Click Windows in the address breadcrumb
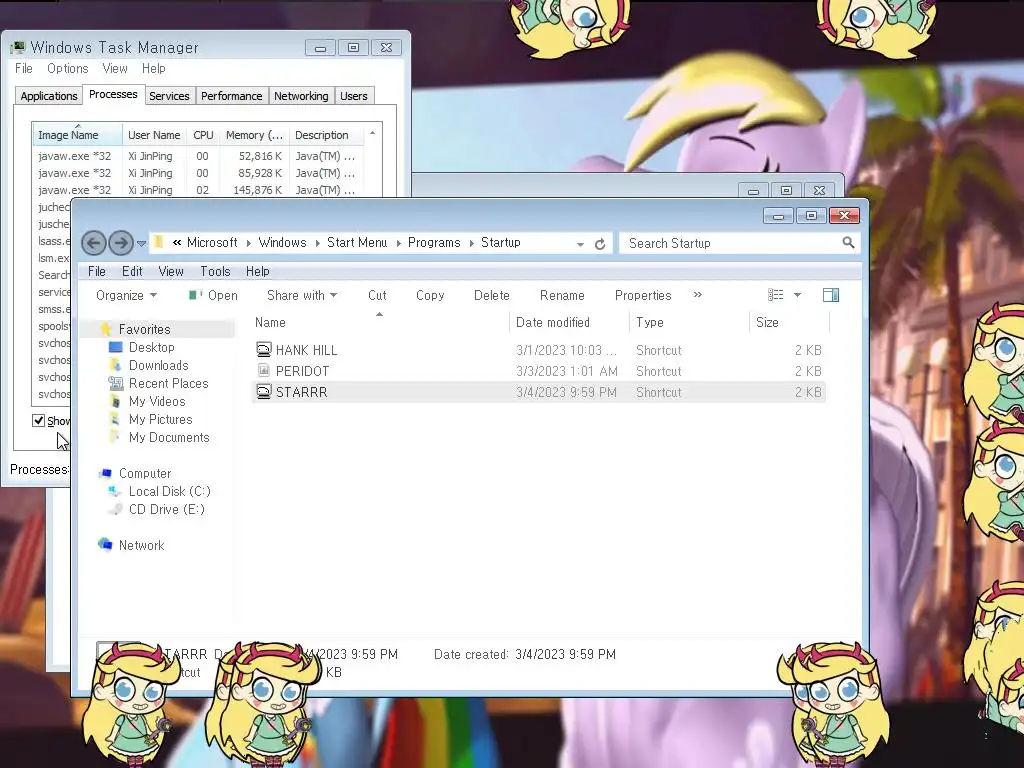The width and height of the screenshot is (1024, 768). click(x=282, y=242)
